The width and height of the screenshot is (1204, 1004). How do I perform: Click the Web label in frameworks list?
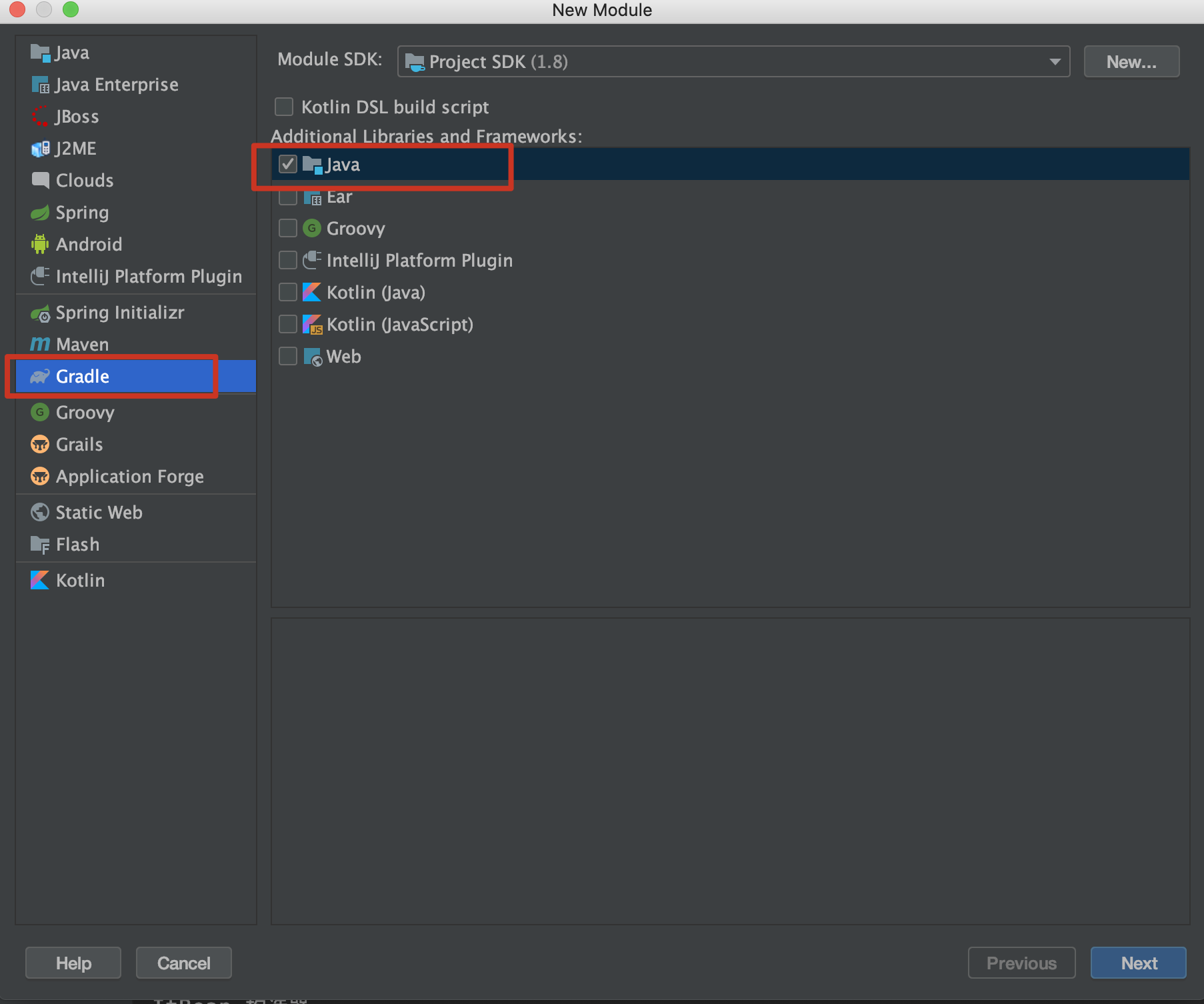[x=344, y=357]
